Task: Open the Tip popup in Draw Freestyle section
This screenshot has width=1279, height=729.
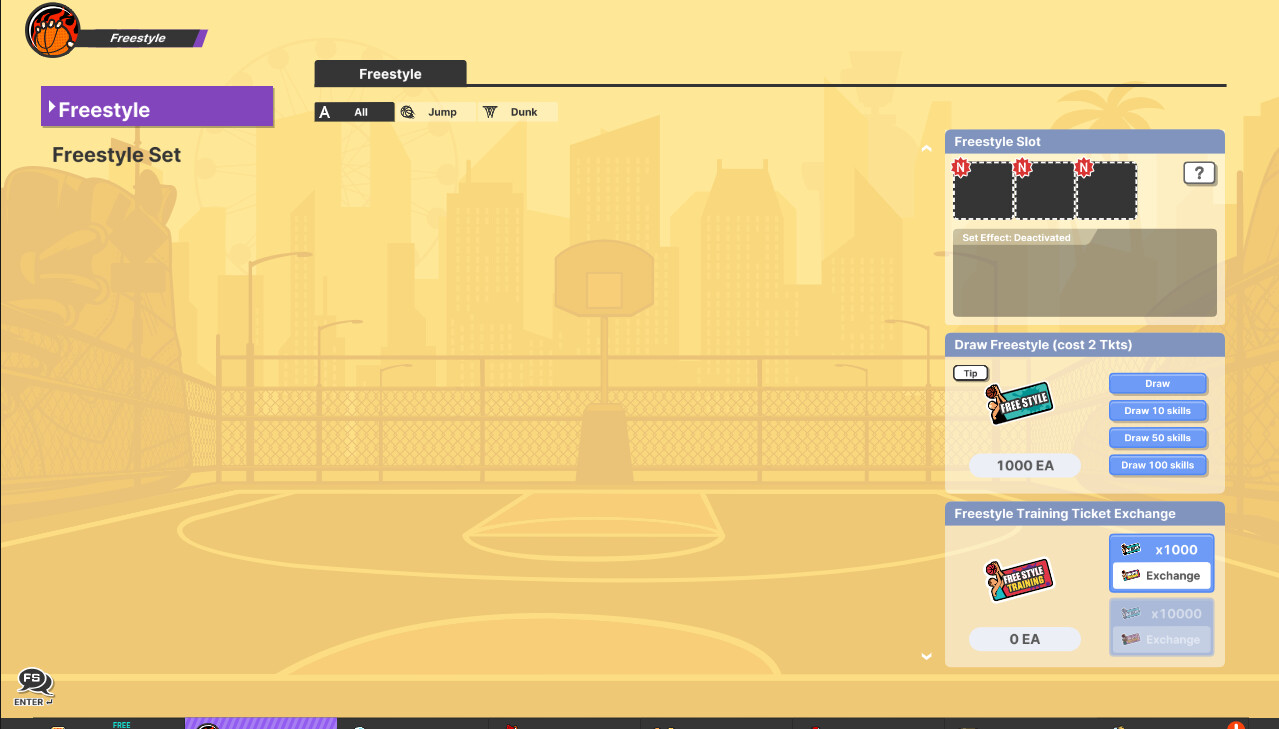Action: (970, 372)
